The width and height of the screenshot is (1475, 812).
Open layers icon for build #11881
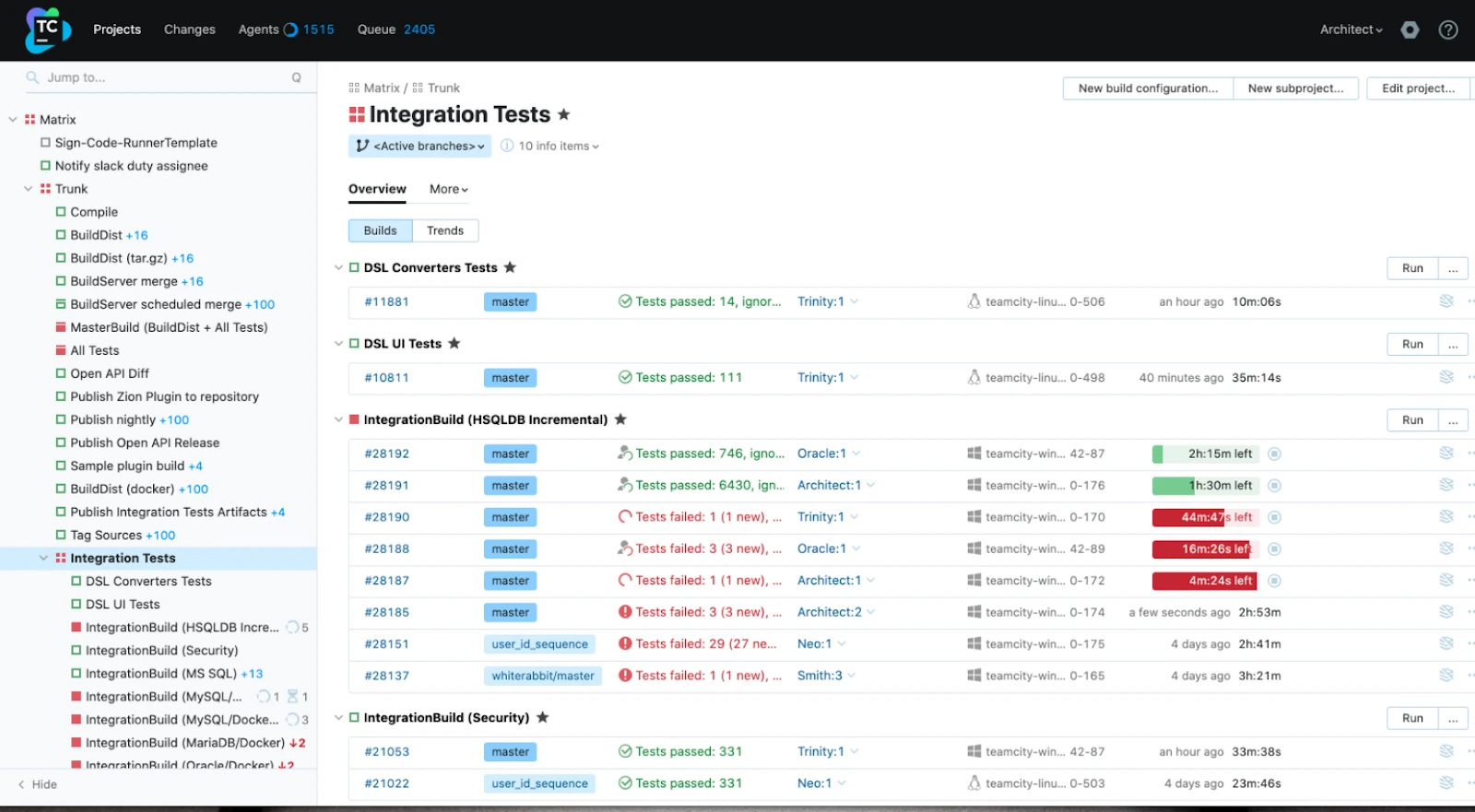pos(1446,301)
